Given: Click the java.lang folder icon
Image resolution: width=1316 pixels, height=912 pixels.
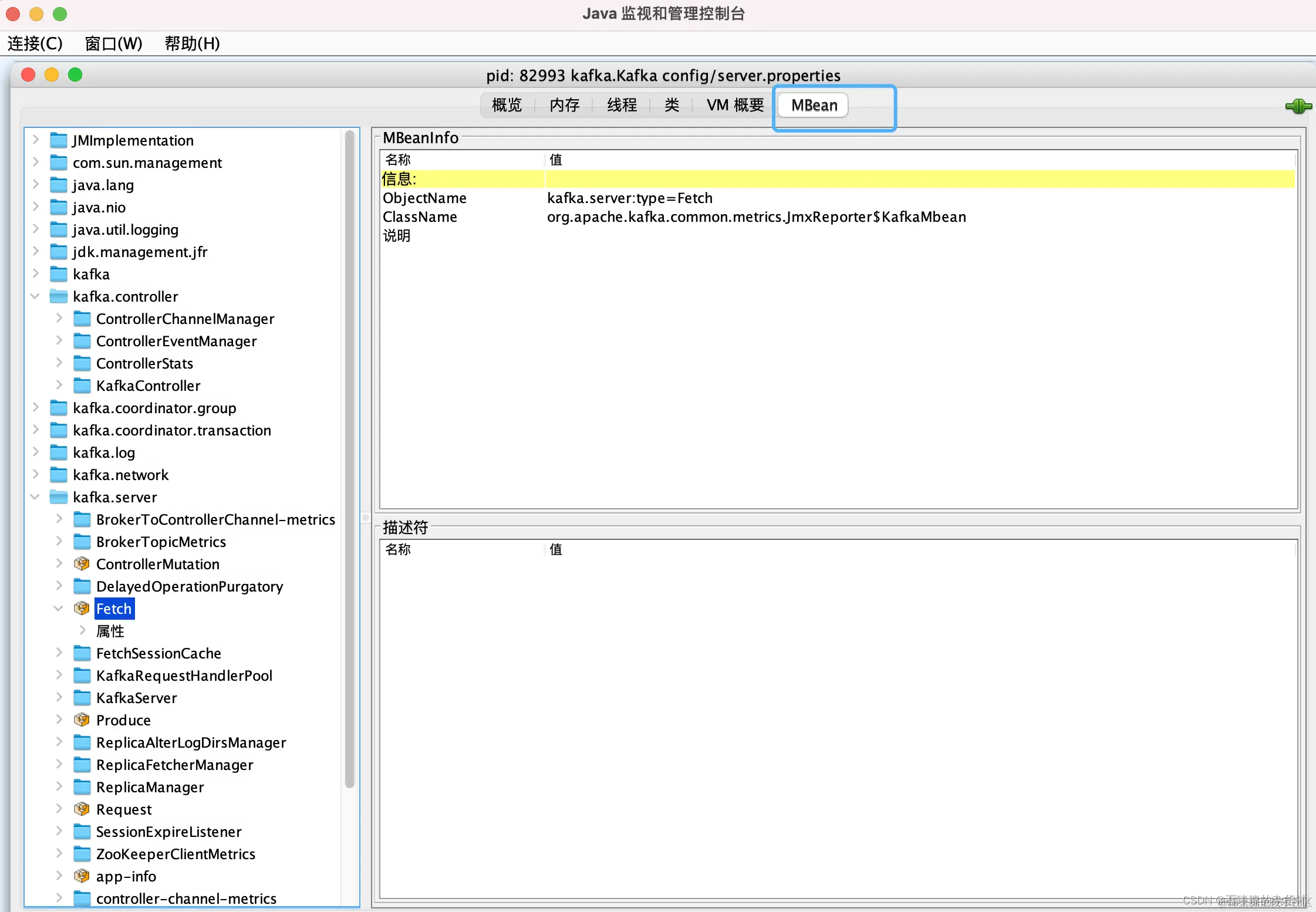Looking at the screenshot, I should coord(59,185).
